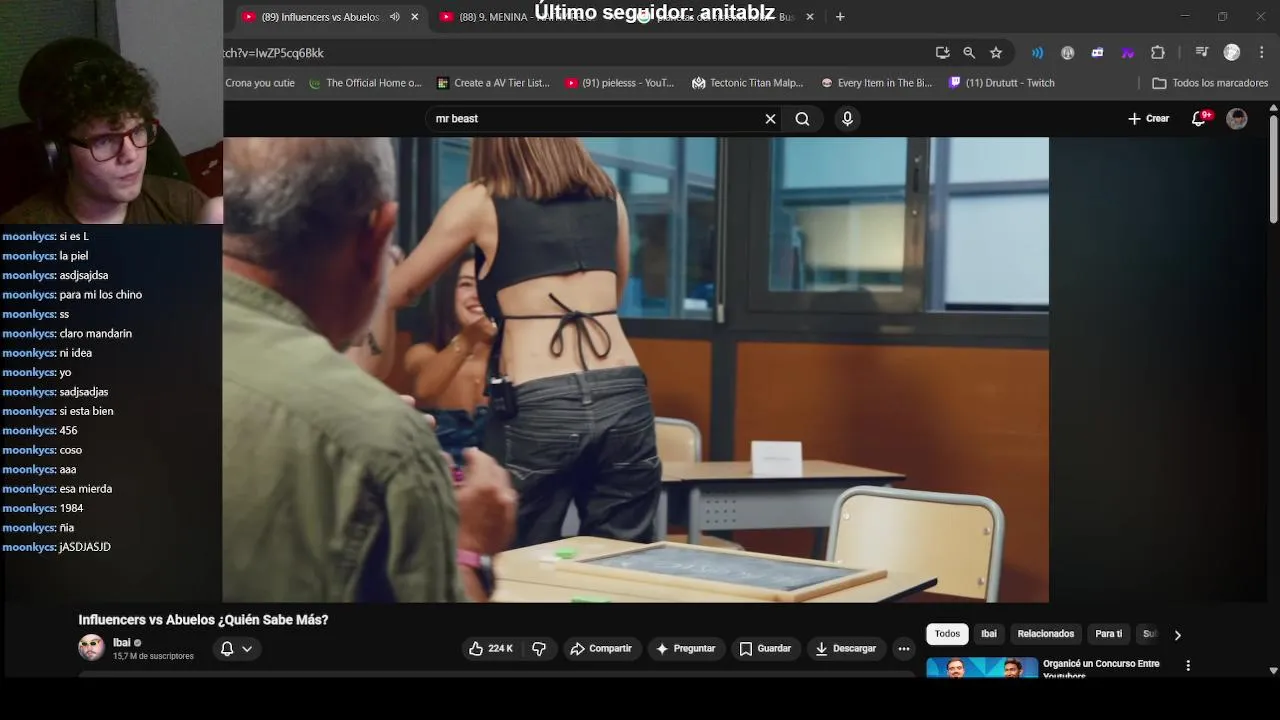Open the Organicé un Concurso video thumbnail
The width and height of the screenshot is (1280, 720).
point(982,667)
